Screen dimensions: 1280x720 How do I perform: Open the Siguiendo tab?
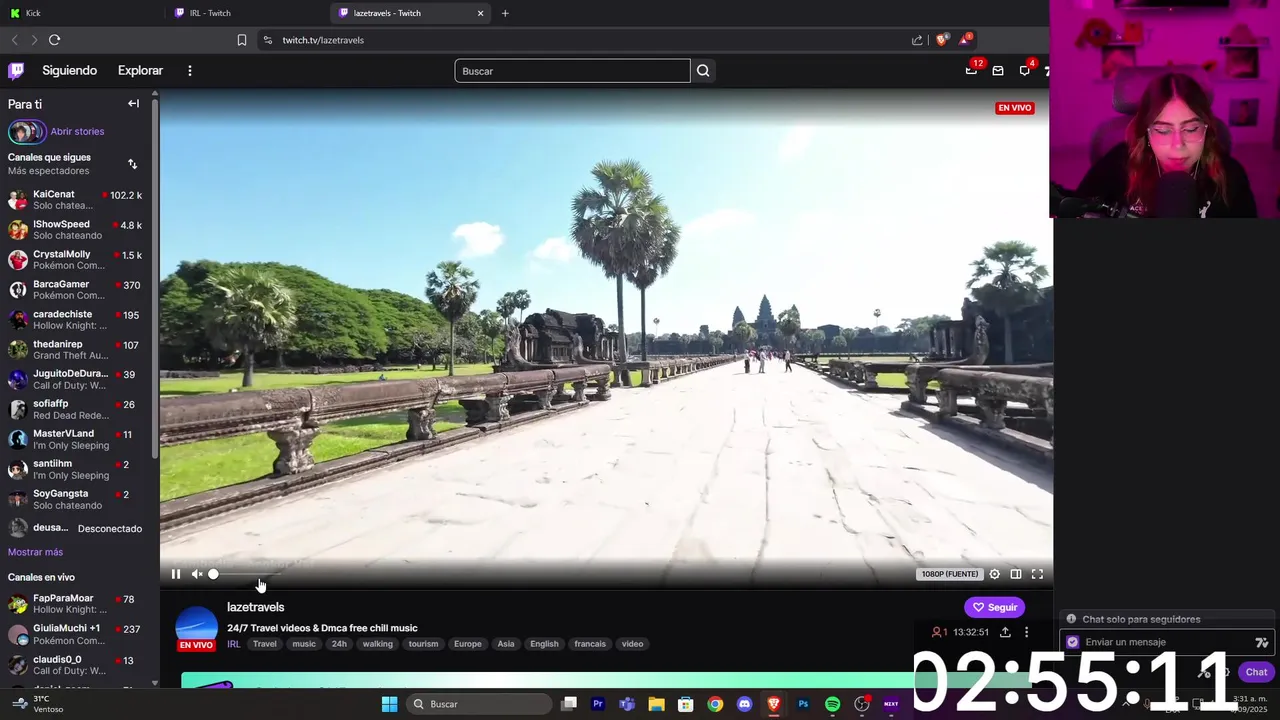(x=69, y=71)
